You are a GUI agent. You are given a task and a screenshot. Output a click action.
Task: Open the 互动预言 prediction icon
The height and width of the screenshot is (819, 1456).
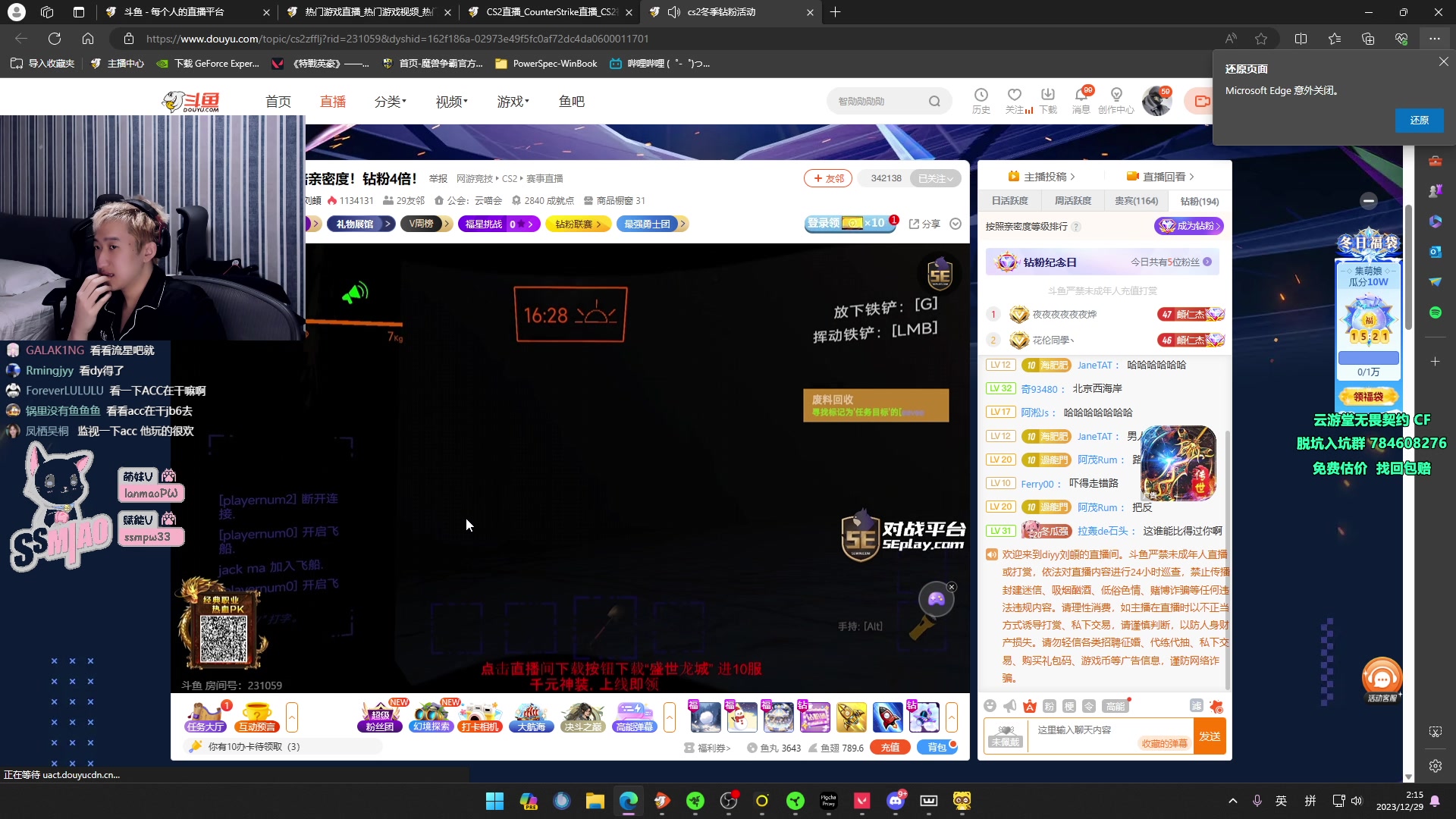pyautogui.click(x=257, y=717)
